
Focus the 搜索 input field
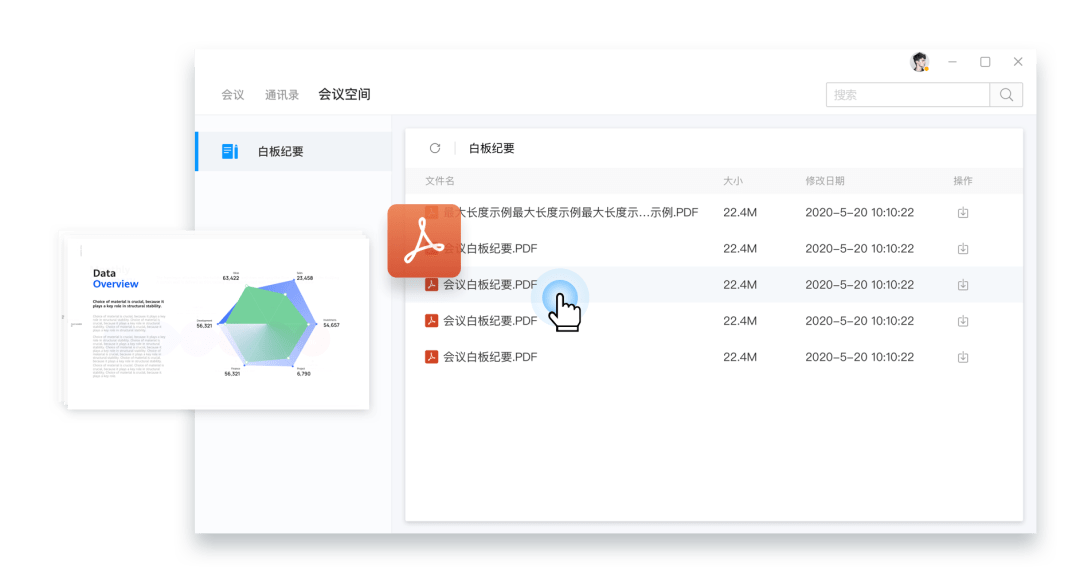(907, 95)
